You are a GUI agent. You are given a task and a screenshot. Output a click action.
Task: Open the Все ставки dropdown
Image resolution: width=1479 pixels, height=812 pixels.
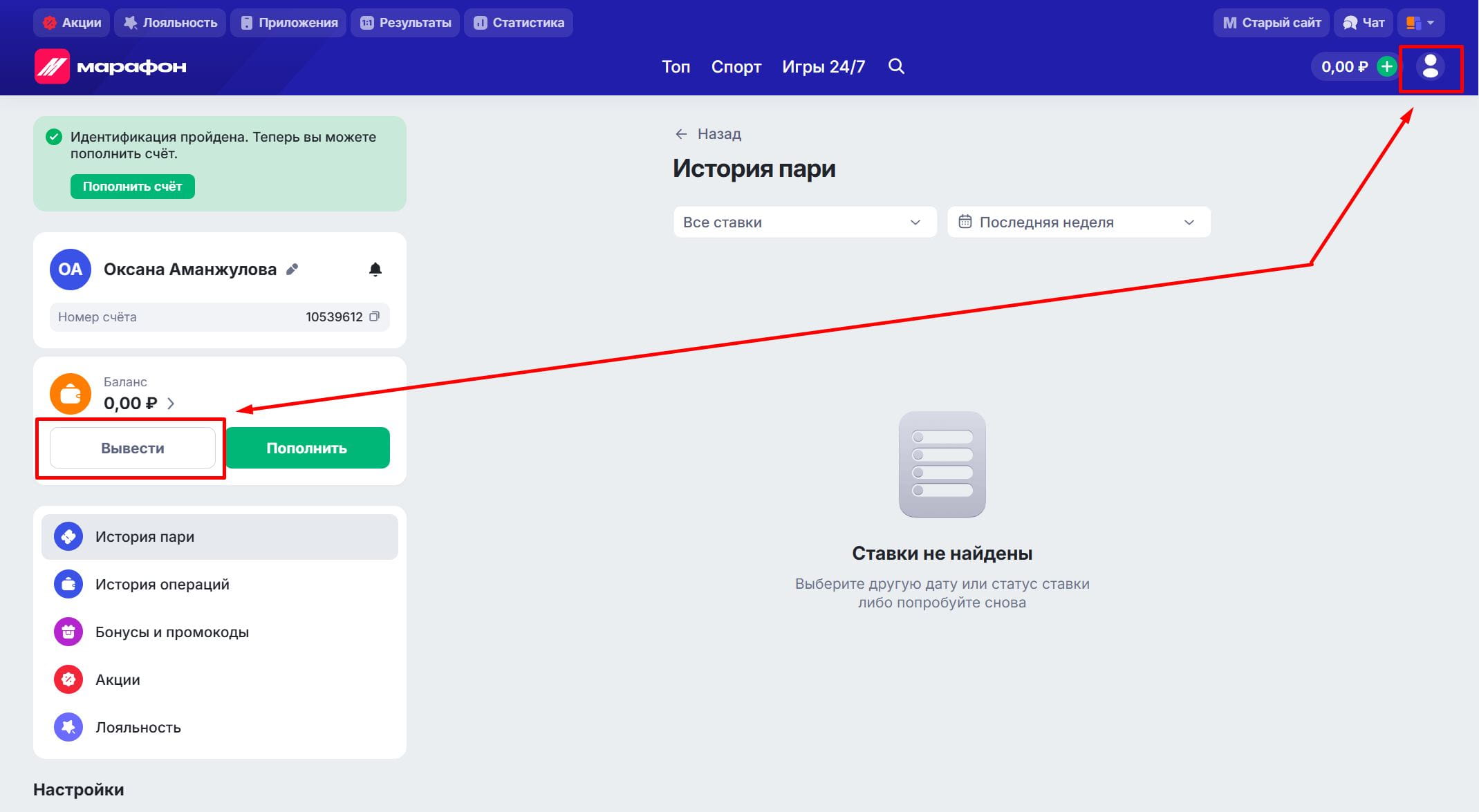coord(805,222)
